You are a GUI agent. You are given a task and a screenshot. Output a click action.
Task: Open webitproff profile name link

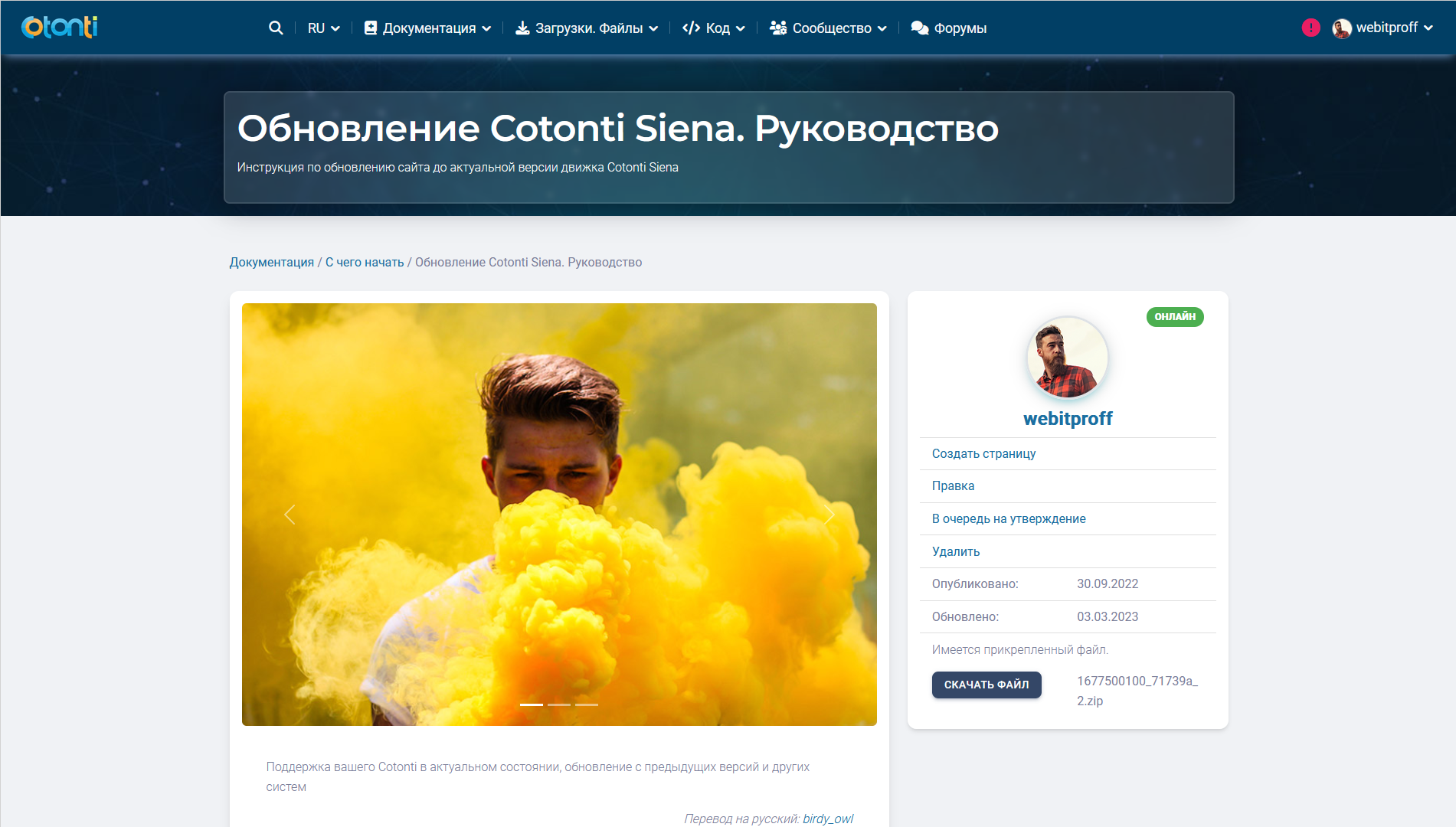[1068, 418]
